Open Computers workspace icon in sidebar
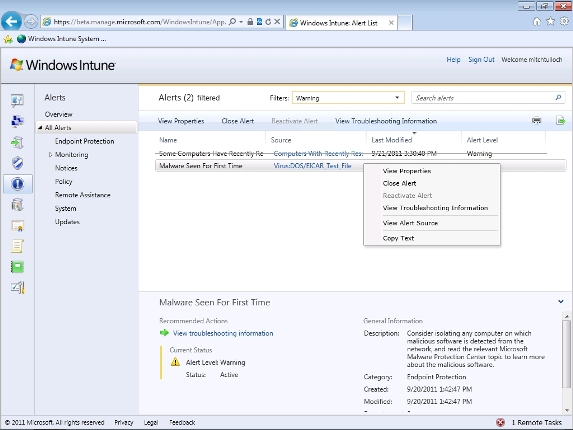 click(x=17, y=121)
